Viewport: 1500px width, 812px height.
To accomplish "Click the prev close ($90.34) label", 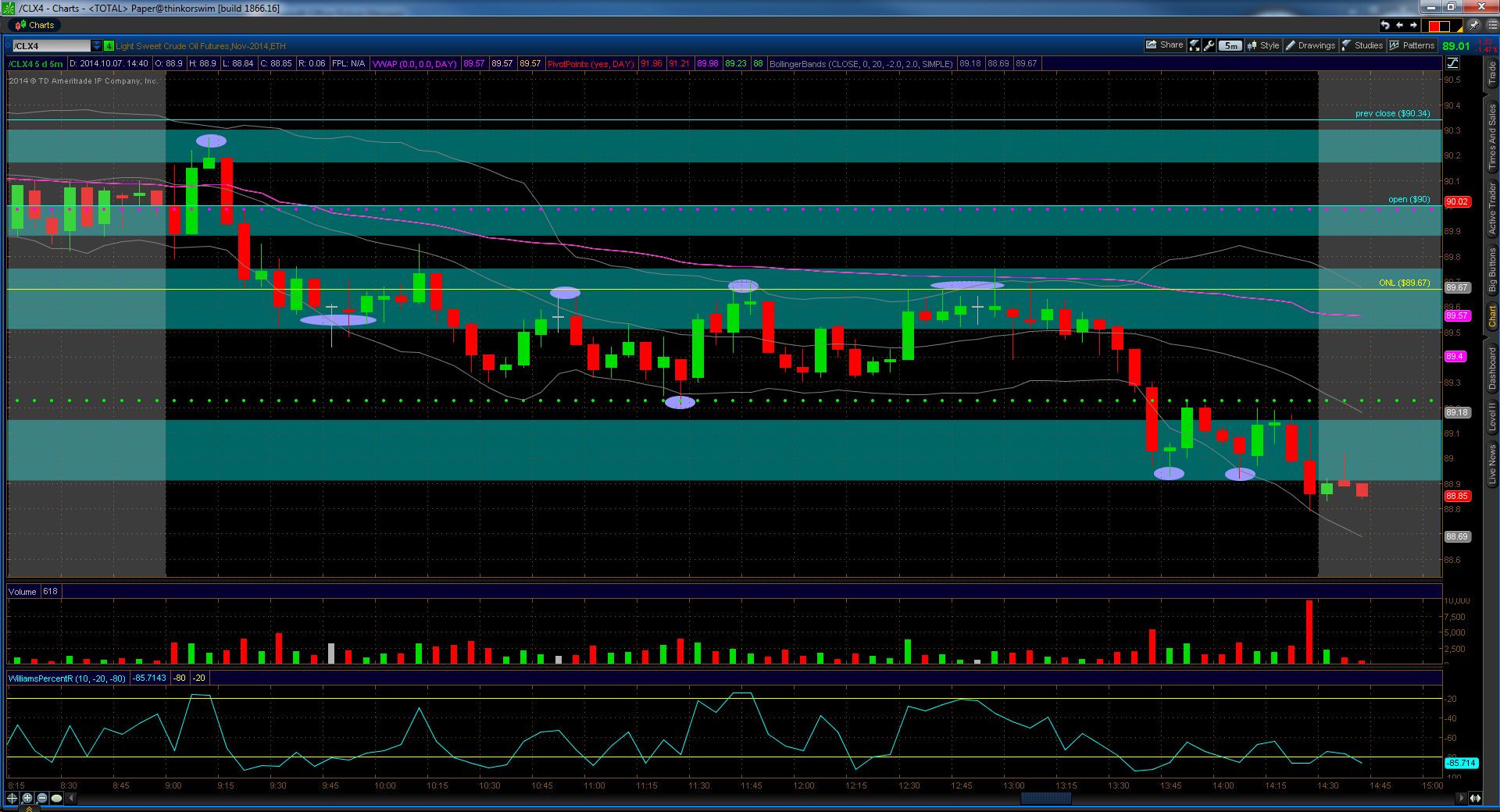I will 1392,114.
